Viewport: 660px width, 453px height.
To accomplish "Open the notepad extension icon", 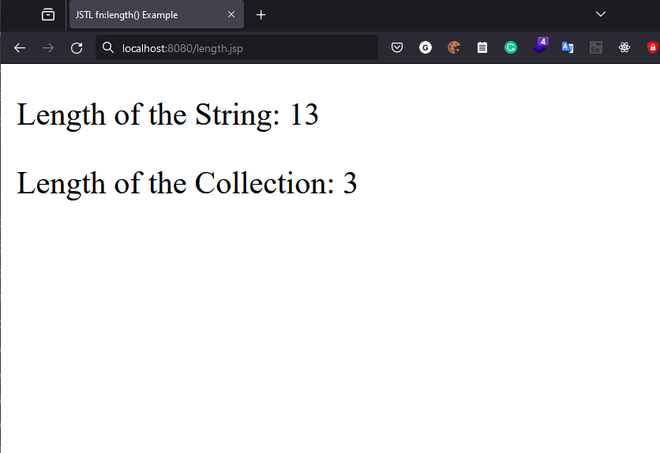I will click(x=482, y=48).
